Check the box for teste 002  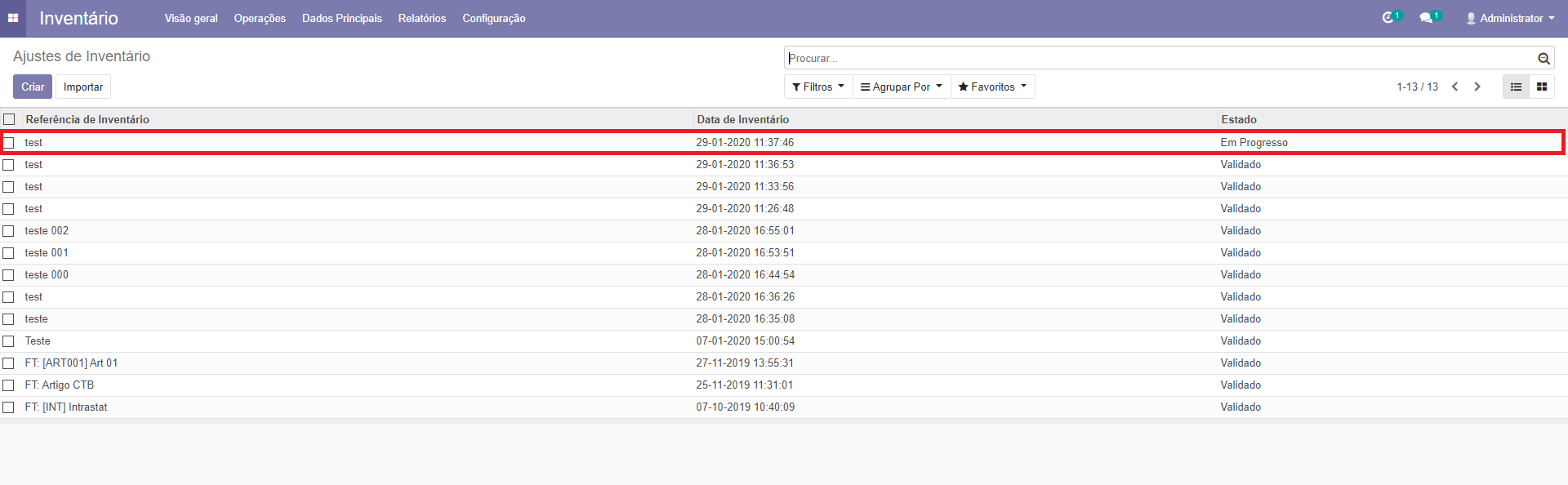9,231
